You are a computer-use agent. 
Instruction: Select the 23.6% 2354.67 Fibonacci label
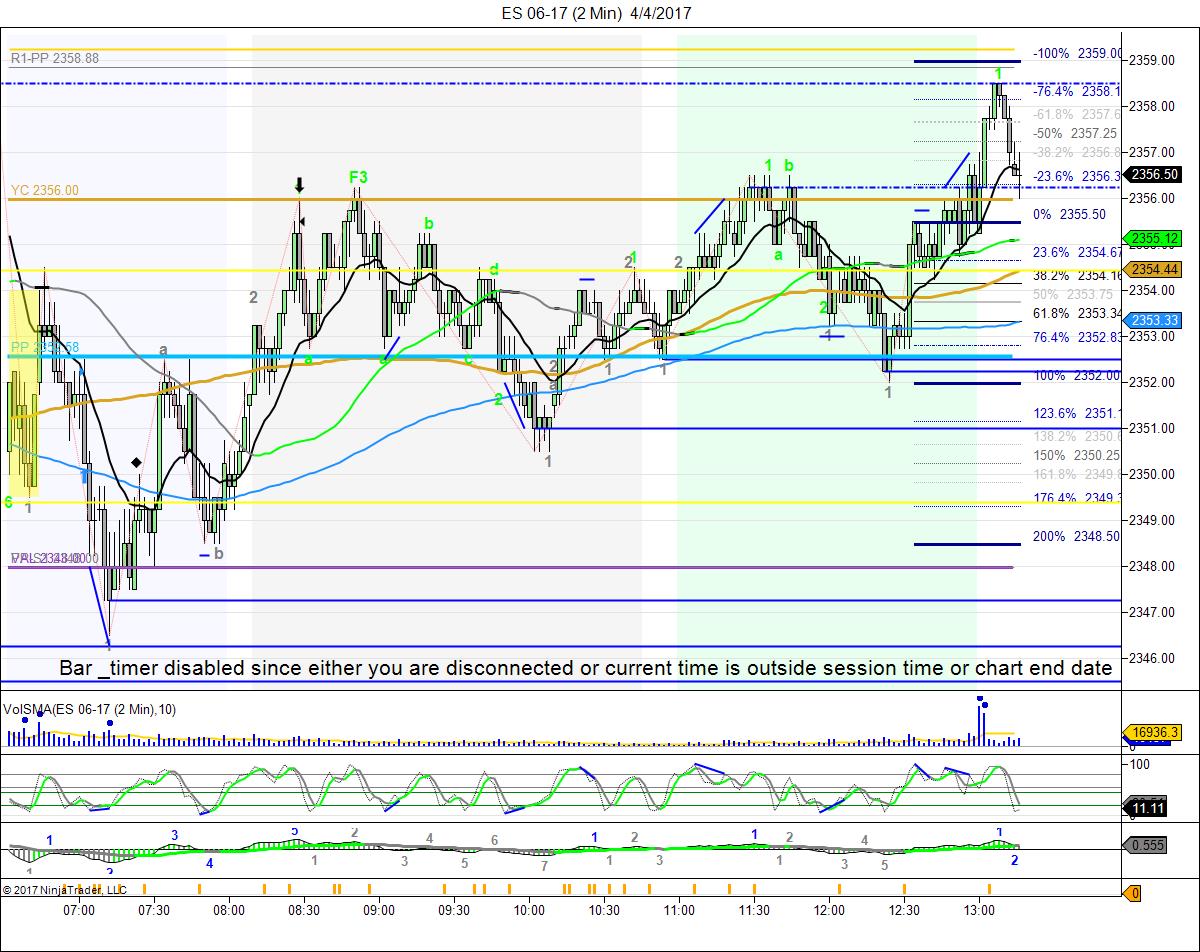point(1077,253)
